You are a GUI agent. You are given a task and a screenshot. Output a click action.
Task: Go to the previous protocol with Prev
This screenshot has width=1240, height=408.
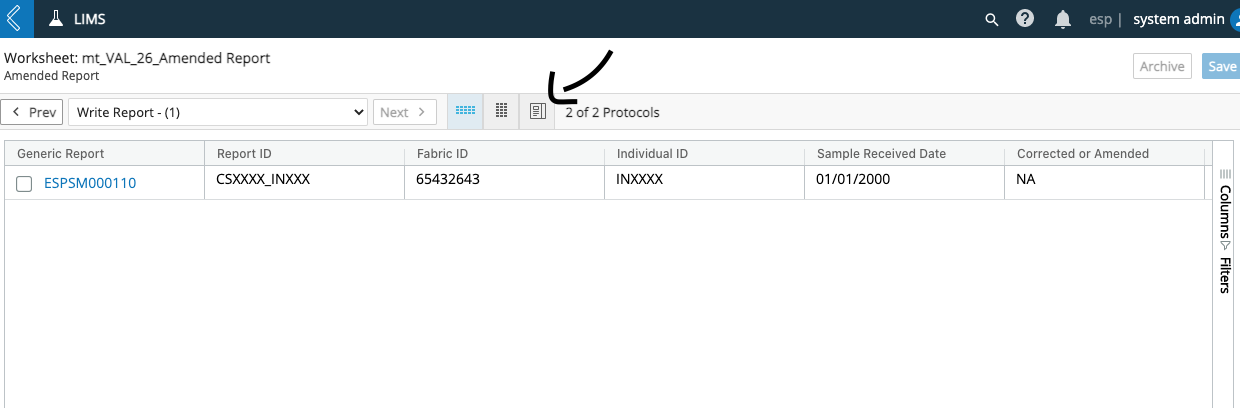click(33, 112)
